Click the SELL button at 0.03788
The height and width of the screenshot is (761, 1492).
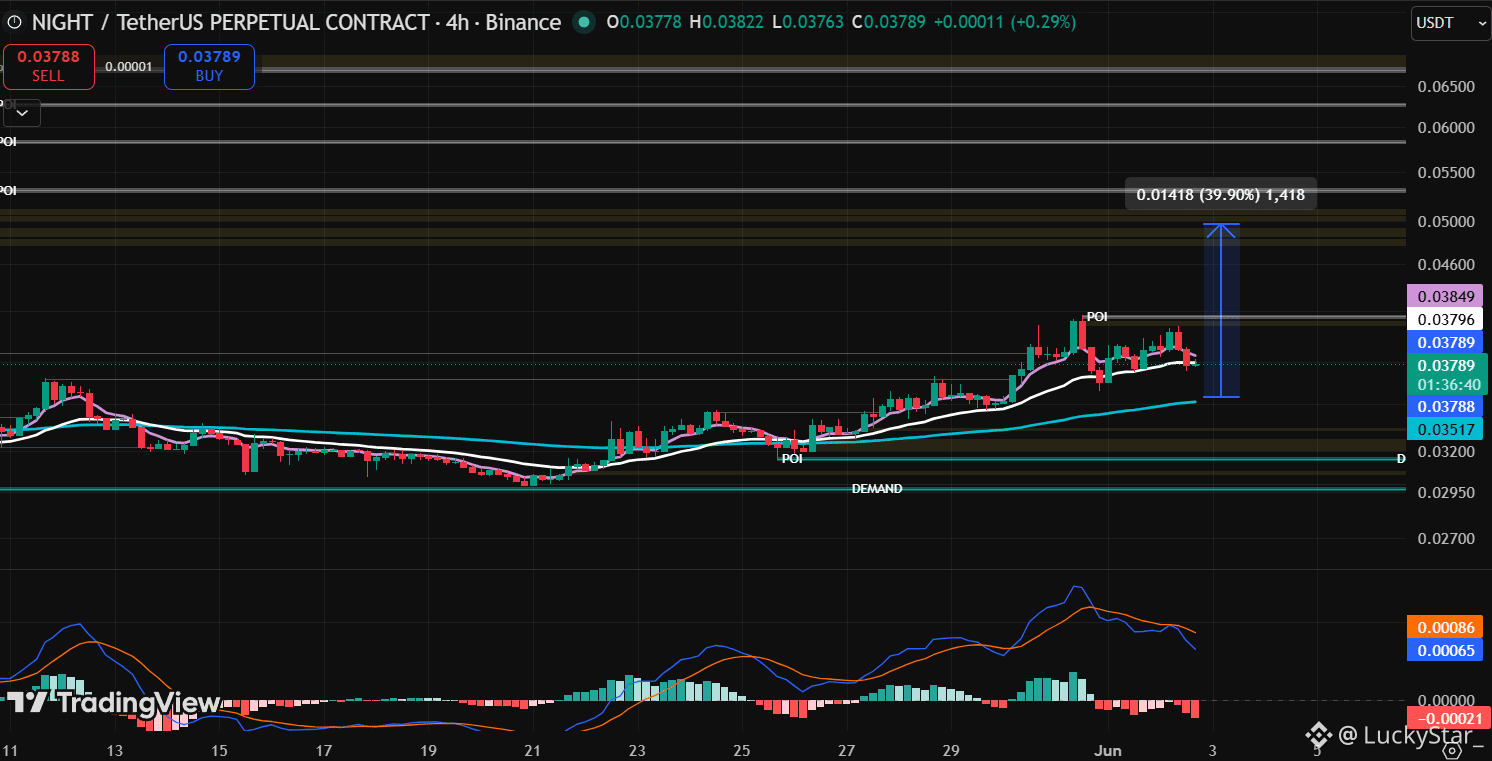(x=48, y=66)
